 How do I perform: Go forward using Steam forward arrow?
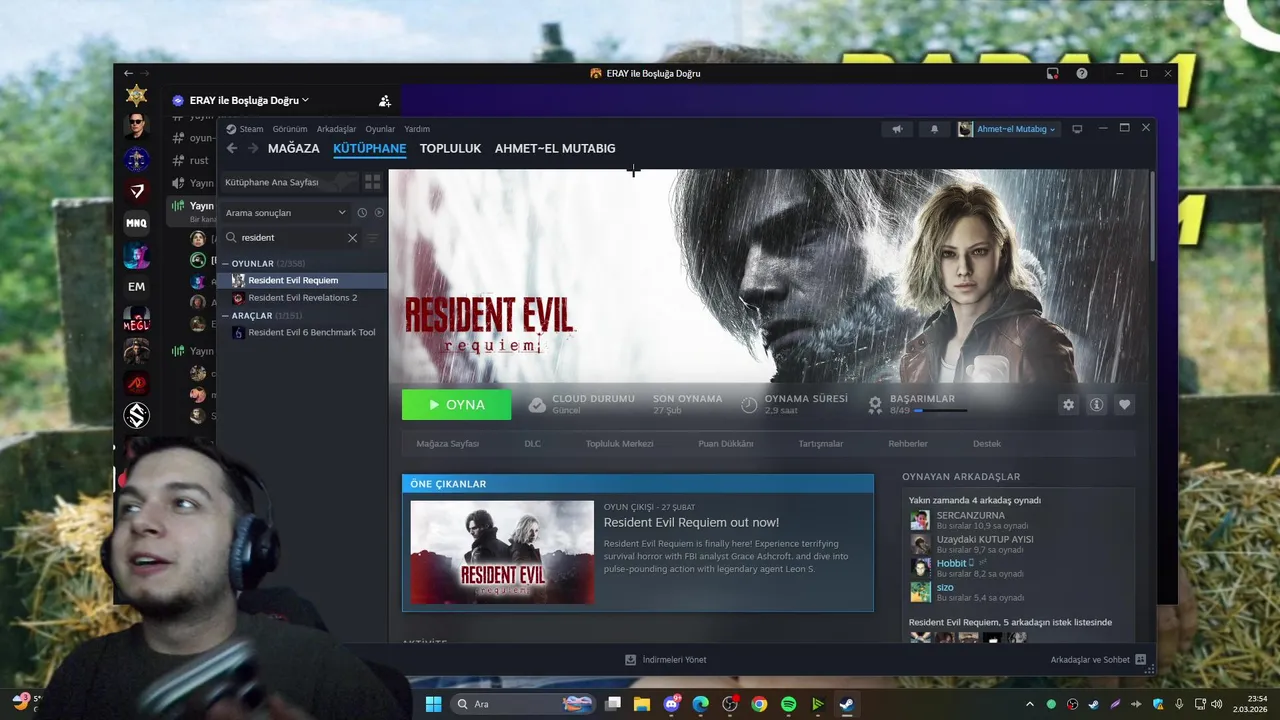coord(253,148)
